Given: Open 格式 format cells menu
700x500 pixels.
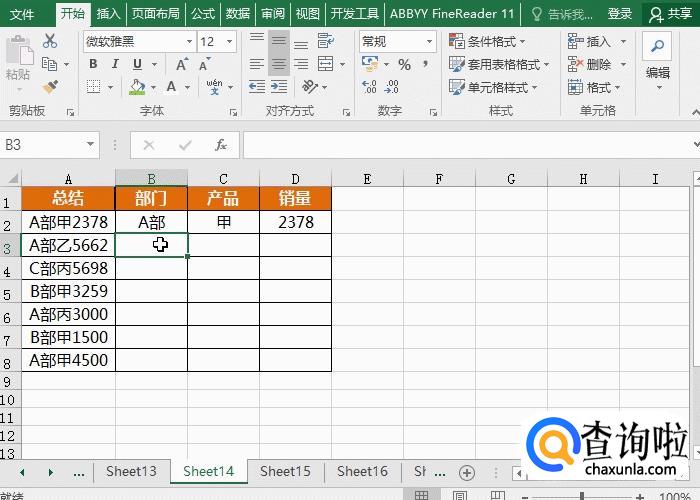Looking at the screenshot, I should (x=594, y=87).
